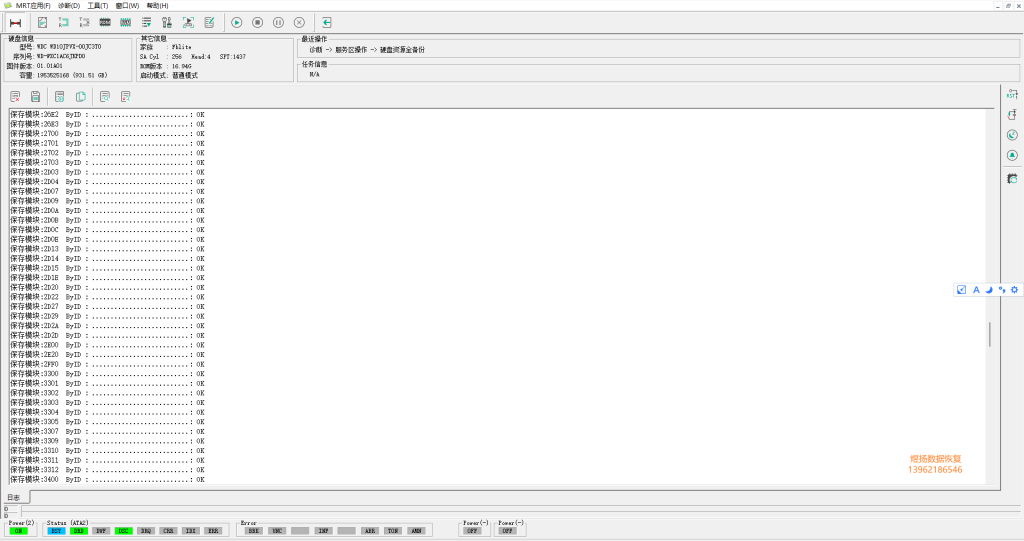Click the ERR status indicator
The height and width of the screenshot is (541, 1024).
pos(213,531)
